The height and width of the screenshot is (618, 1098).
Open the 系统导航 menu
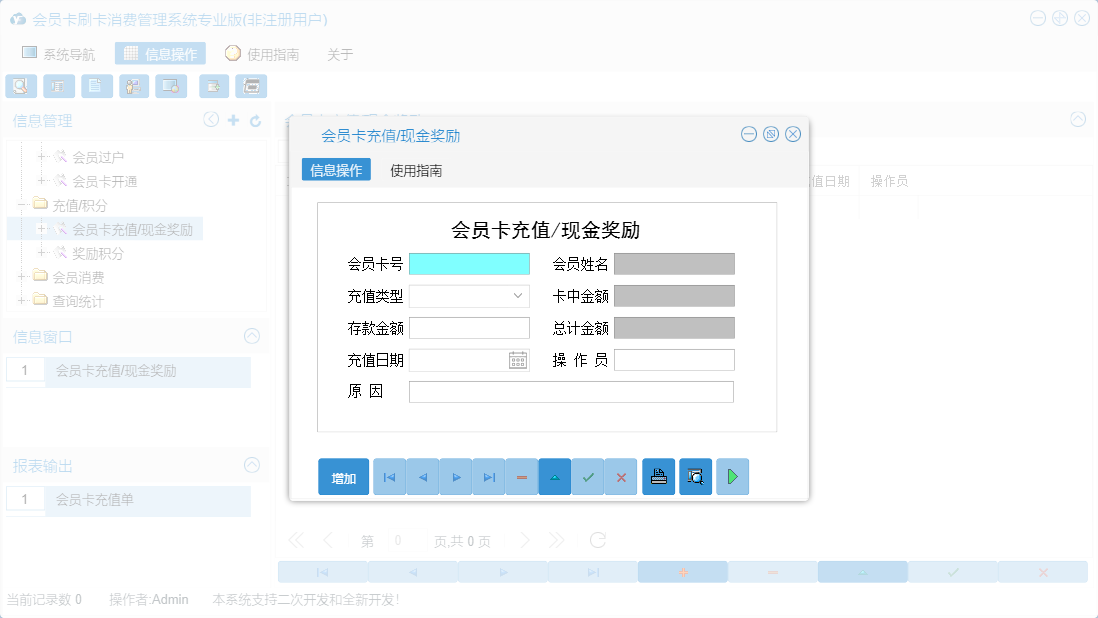click(60, 53)
